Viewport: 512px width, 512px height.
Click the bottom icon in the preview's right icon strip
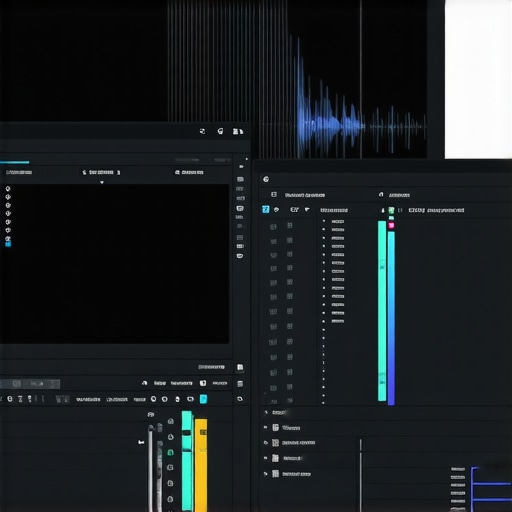coord(240,256)
